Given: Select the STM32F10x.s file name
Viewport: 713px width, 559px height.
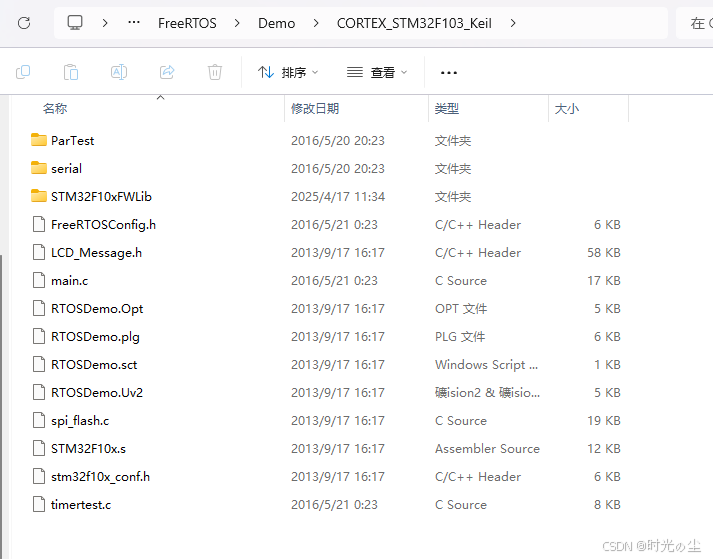Looking at the screenshot, I should [88, 449].
